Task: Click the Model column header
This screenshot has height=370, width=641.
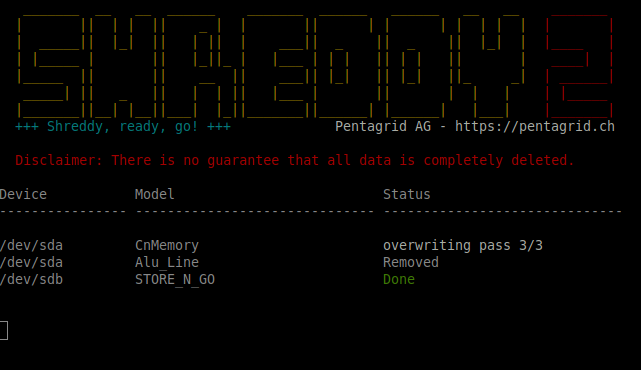Action: [155, 194]
